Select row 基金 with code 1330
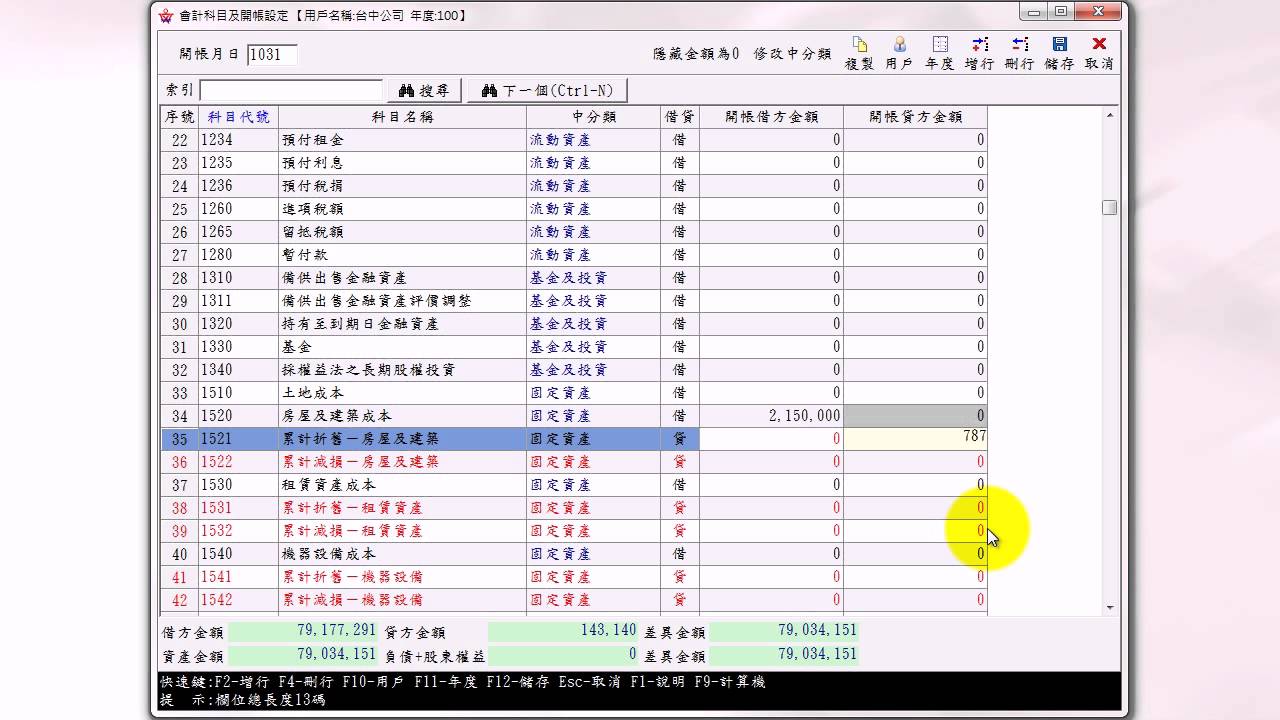 click(x=574, y=347)
